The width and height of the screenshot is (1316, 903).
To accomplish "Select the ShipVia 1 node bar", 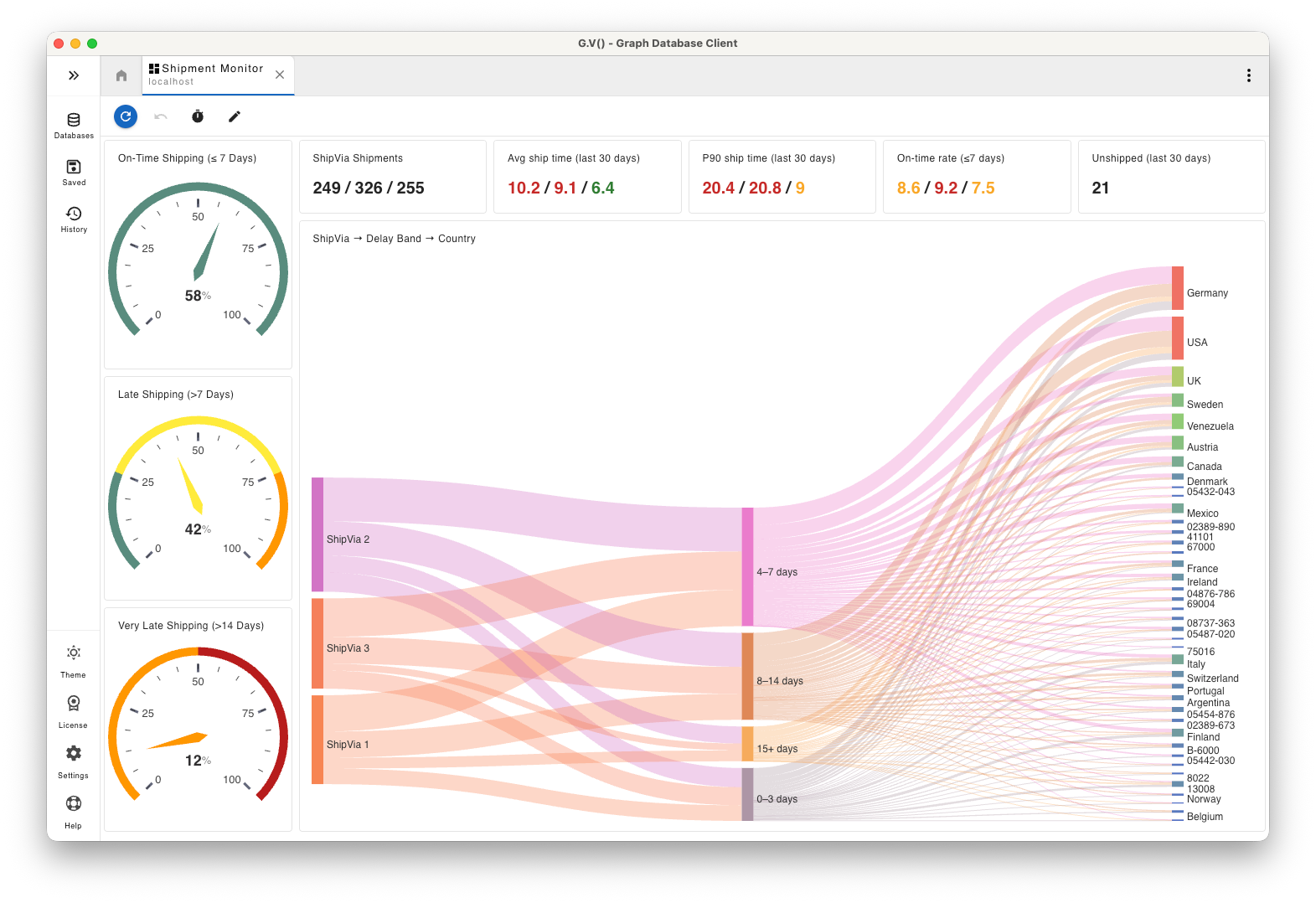I will [317, 740].
